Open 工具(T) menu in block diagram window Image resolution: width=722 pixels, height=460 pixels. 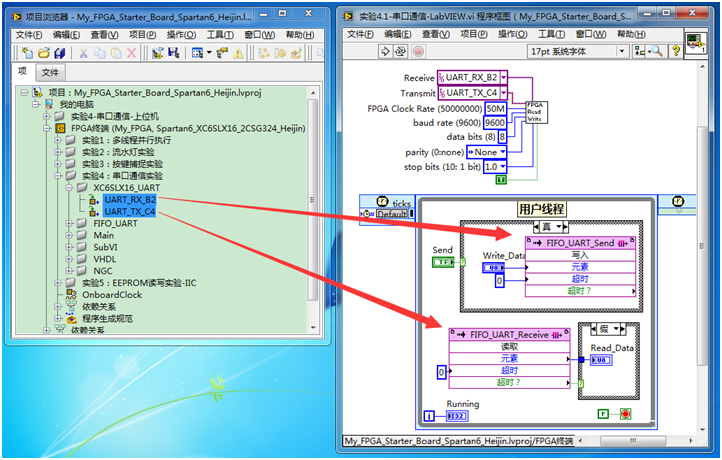[x=551, y=34]
